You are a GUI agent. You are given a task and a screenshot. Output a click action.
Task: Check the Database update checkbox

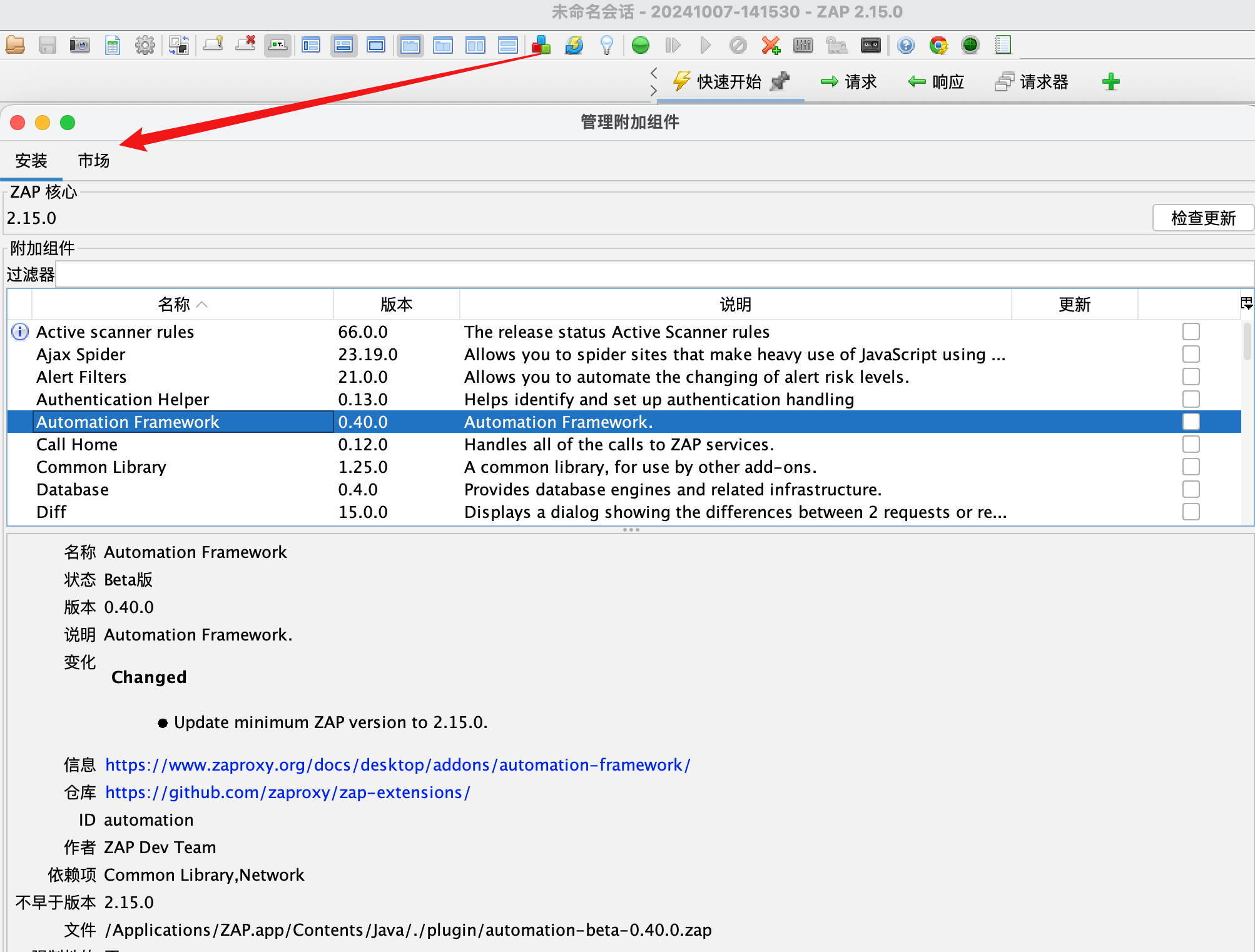coord(1191,489)
